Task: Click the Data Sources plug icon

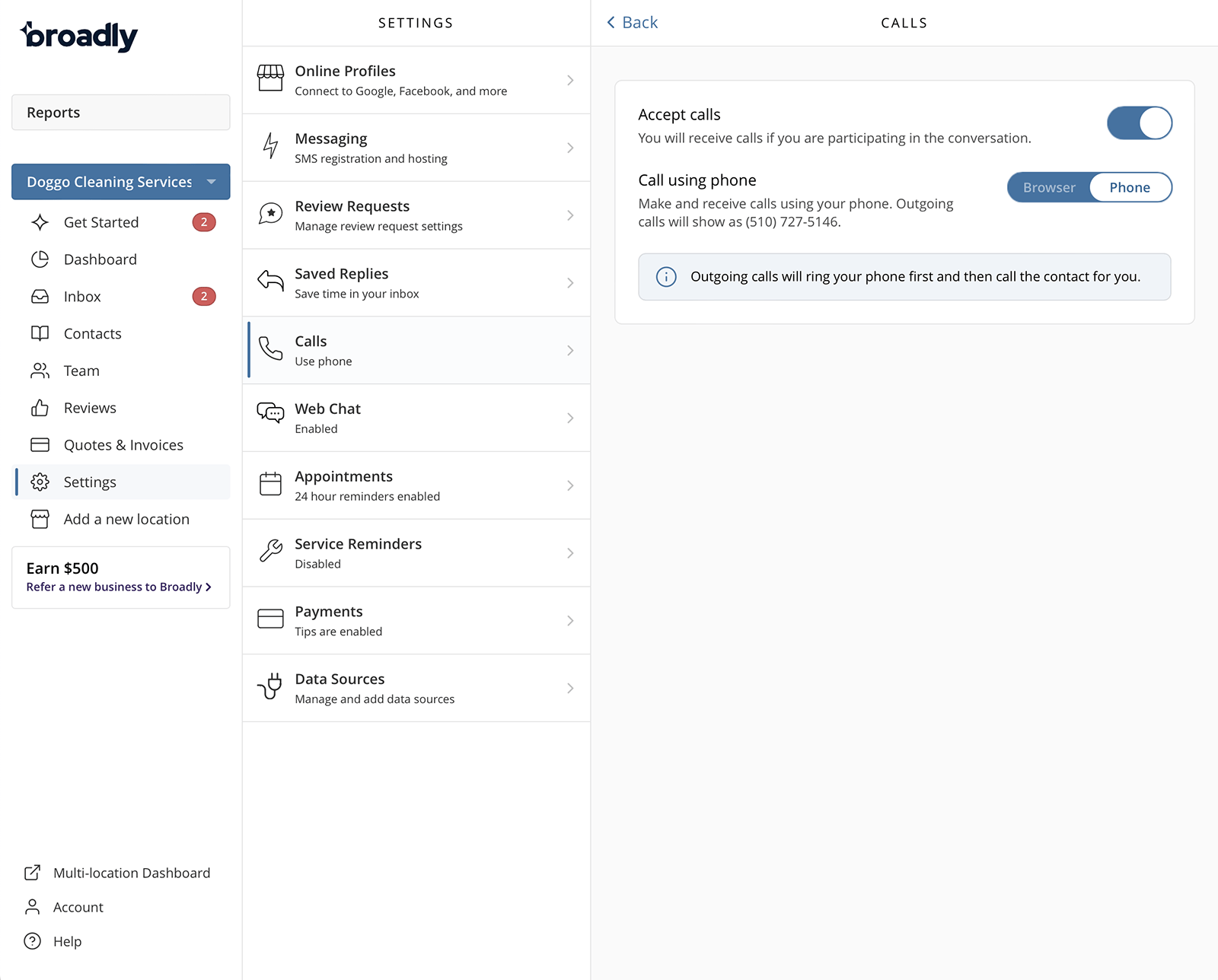Action: pyautogui.click(x=270, y=686)
